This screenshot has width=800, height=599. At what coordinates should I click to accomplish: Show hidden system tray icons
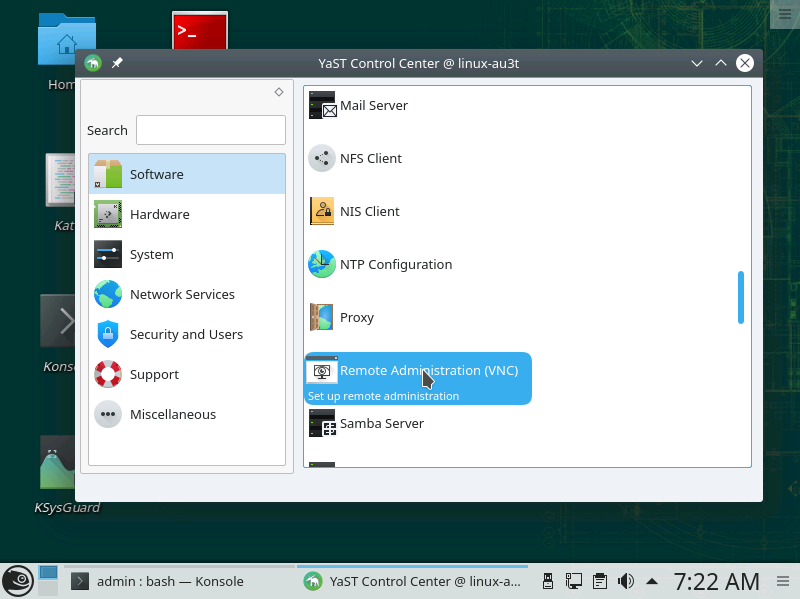tap(652, 581)
